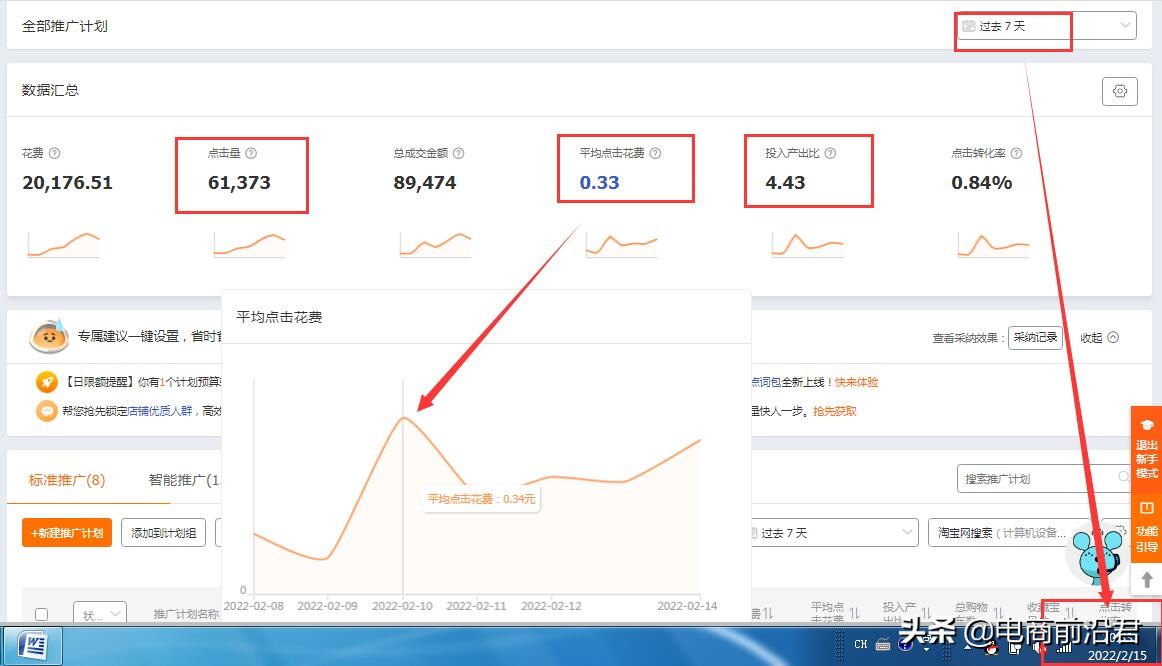
Task: Click the 采纳记录 link
Action: click(1037, 338)
